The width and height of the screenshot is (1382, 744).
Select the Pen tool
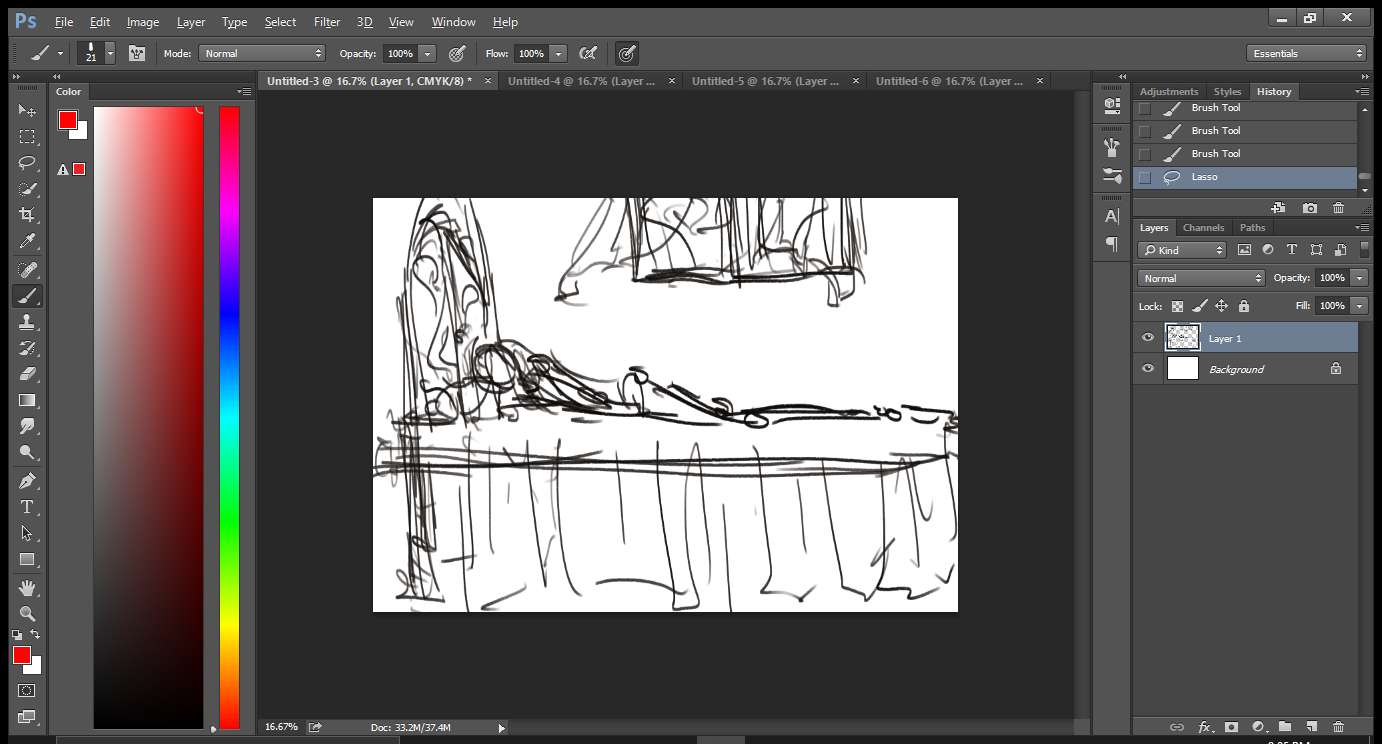[27, 481]
